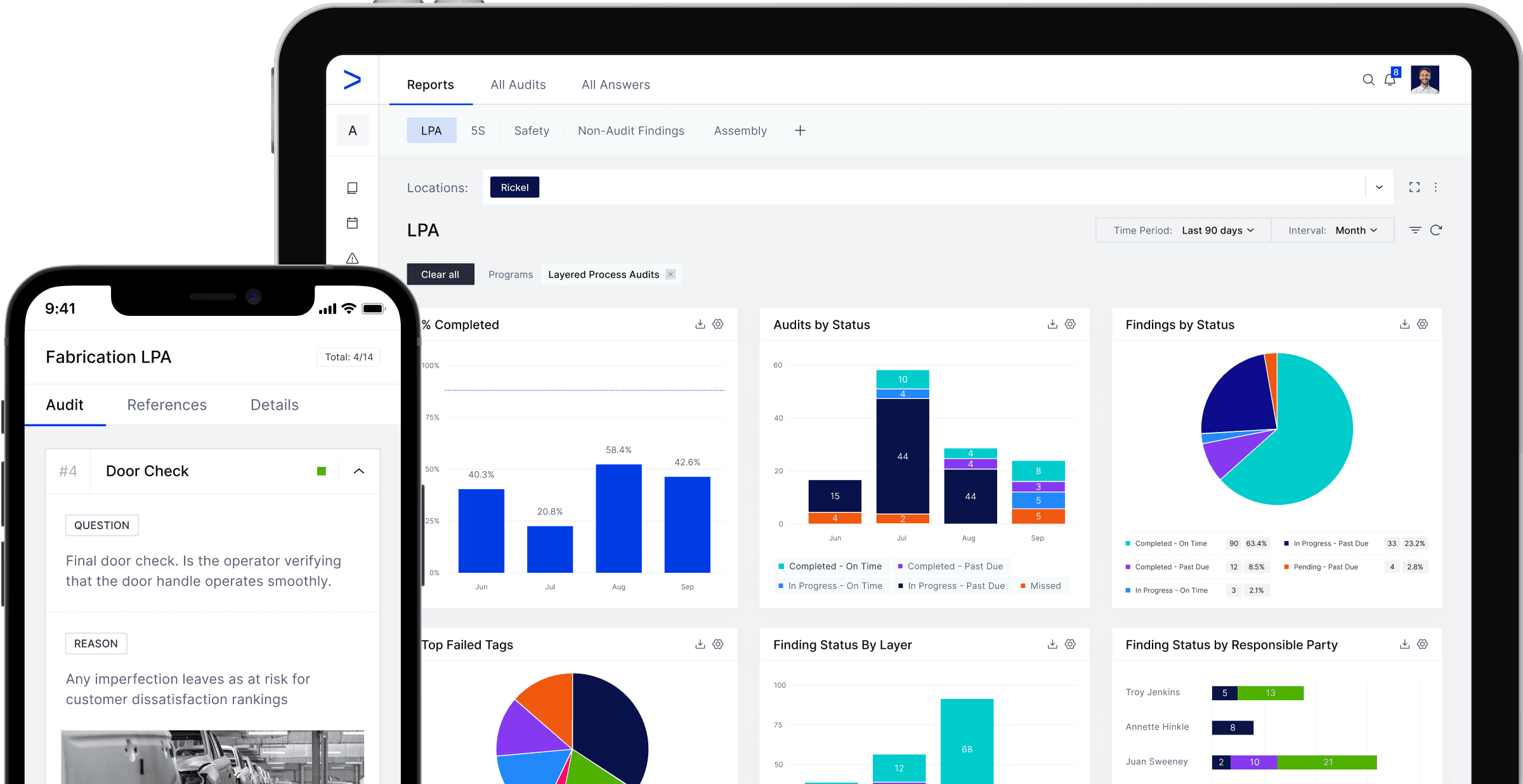
Task: Open Audits by Status chart settings
Action: 1070,324
